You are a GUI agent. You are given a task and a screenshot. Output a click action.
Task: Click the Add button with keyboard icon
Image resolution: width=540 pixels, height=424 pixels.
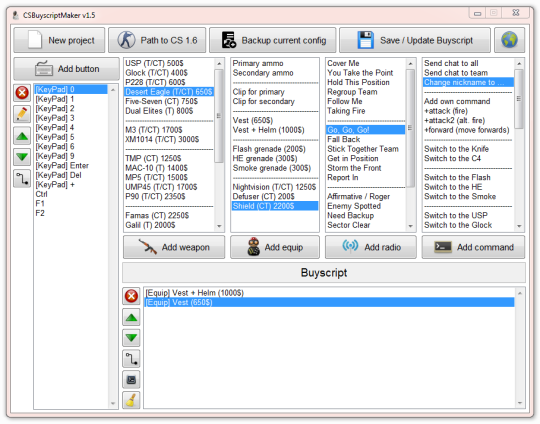pos(66,69)
